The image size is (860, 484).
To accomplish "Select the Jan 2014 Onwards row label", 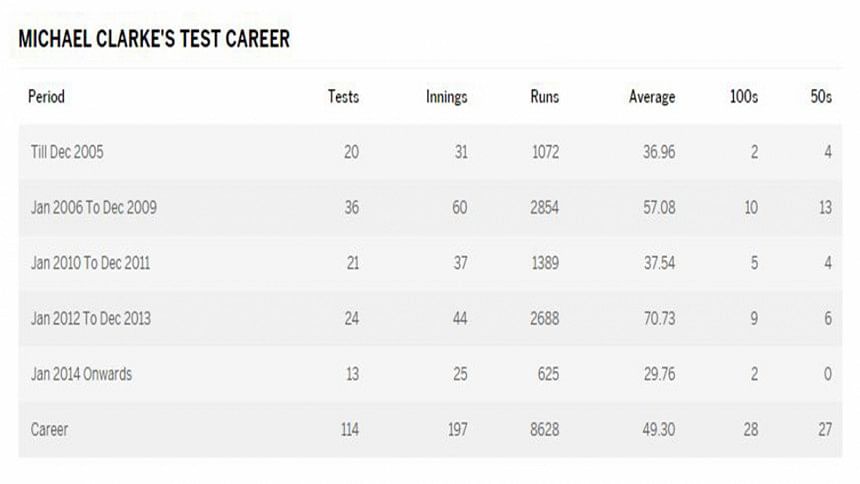I will [81, 374].
